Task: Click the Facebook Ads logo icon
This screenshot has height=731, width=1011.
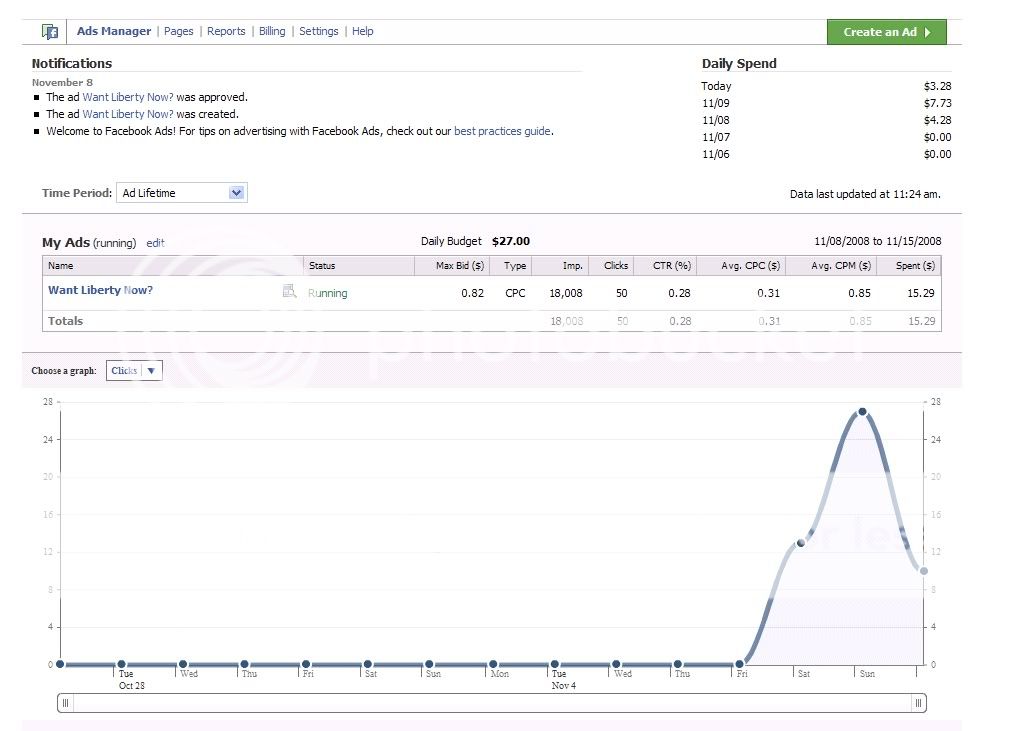Action: click(50, 32)
